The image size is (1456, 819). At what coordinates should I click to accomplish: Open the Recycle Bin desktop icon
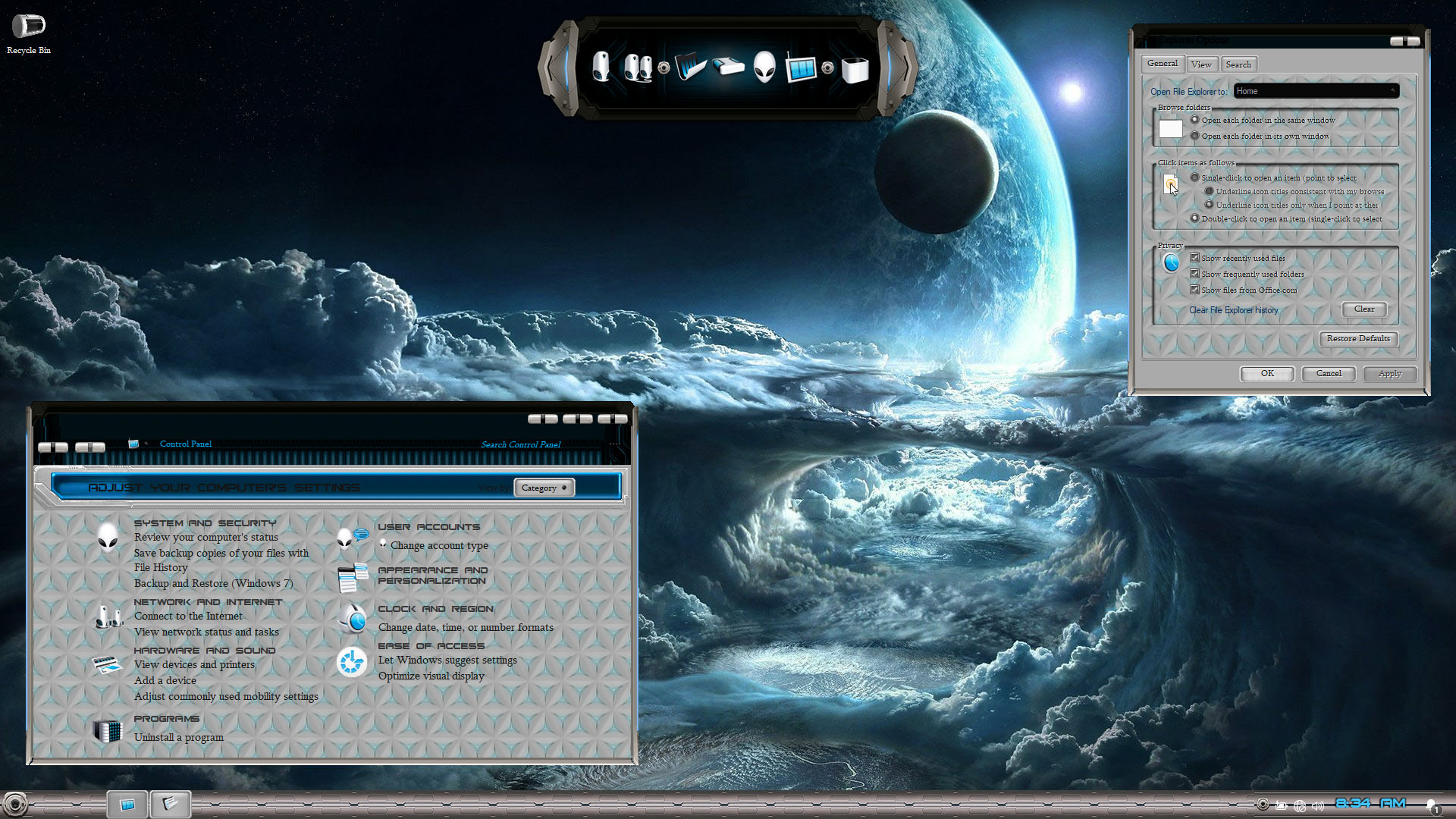(29, 27)
